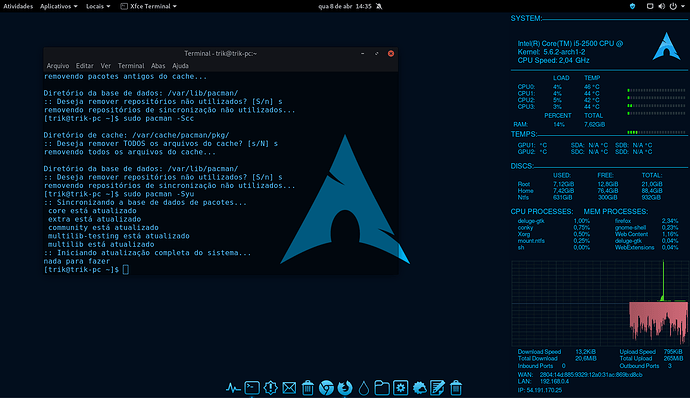This screenshot has width=690, height=398.
Task: Launch Firefox from the dock
Action: 345,388
